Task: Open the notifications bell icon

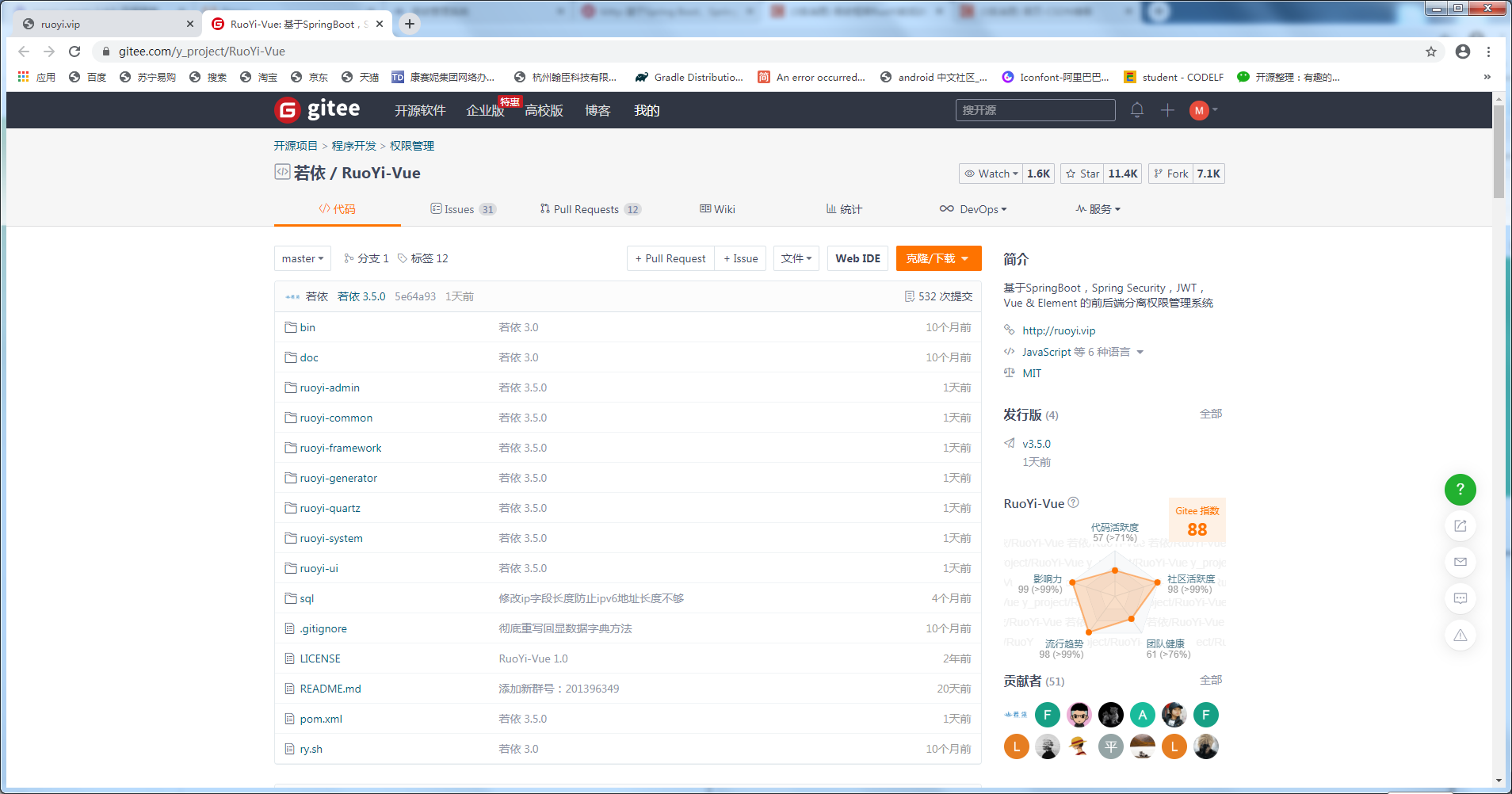Action: coord(1137,110)
